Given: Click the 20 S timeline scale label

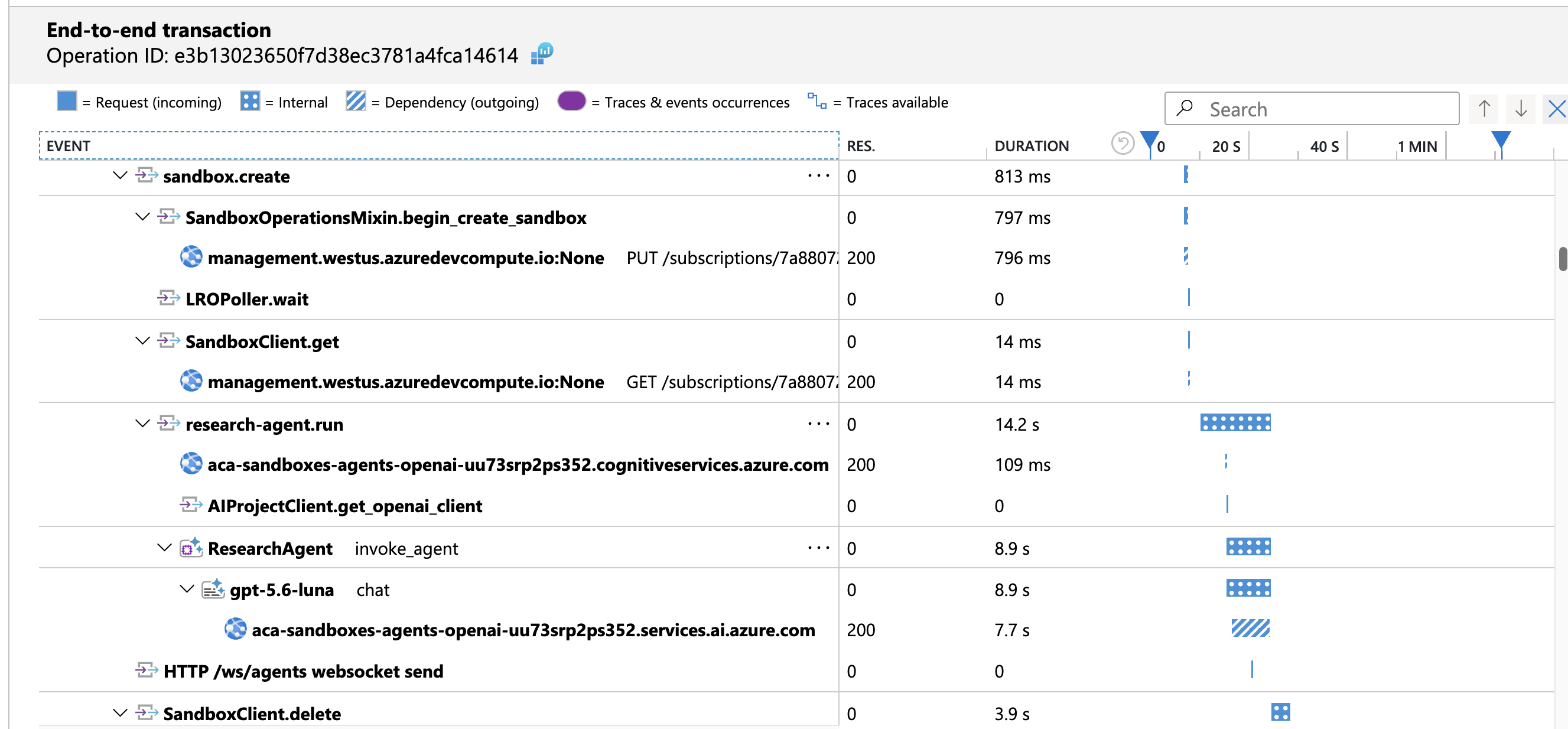Looking at the screenshot, I should [x=1225, y=147].
